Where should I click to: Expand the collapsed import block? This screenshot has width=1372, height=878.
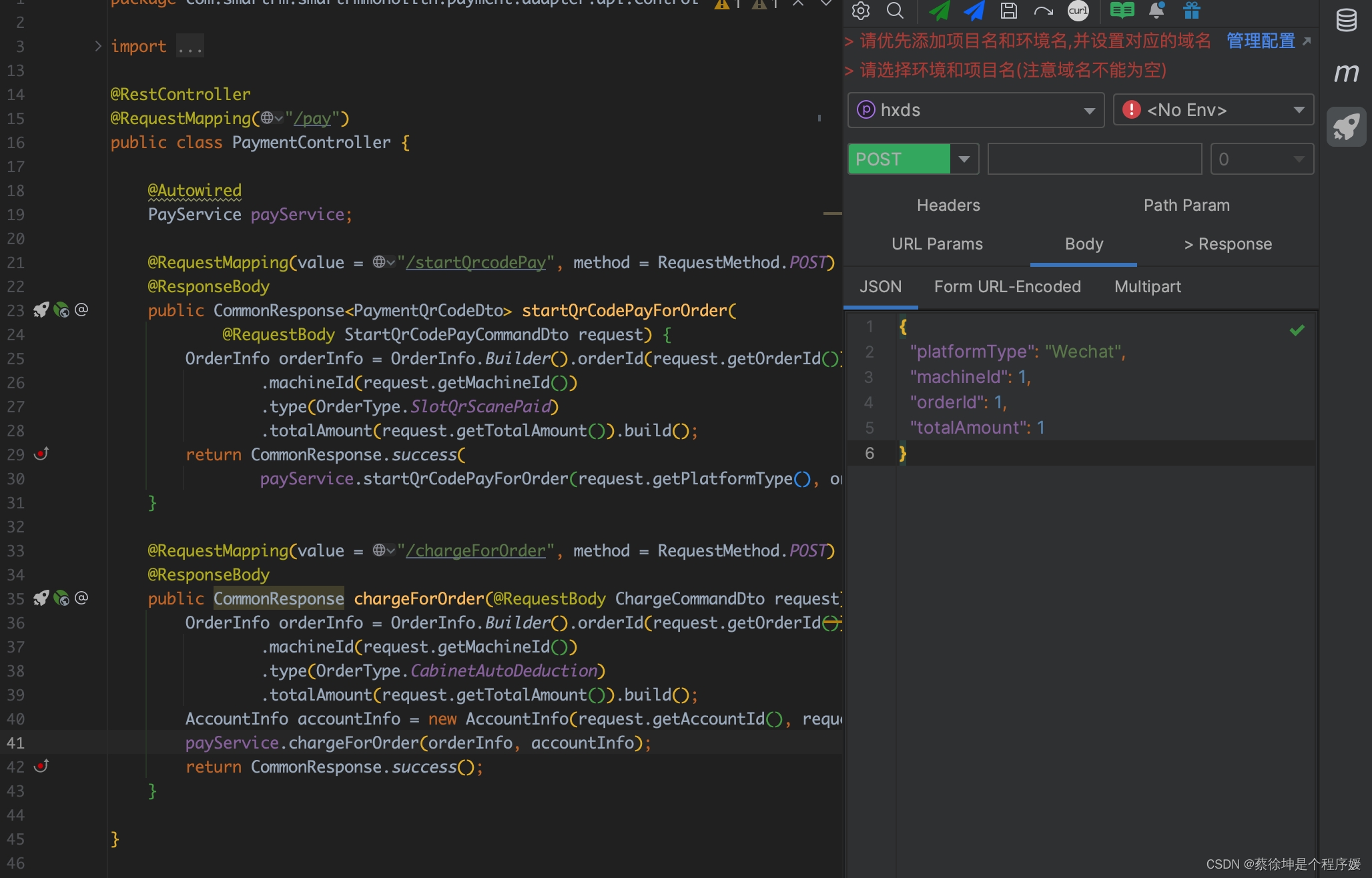[x=98, y=46]
